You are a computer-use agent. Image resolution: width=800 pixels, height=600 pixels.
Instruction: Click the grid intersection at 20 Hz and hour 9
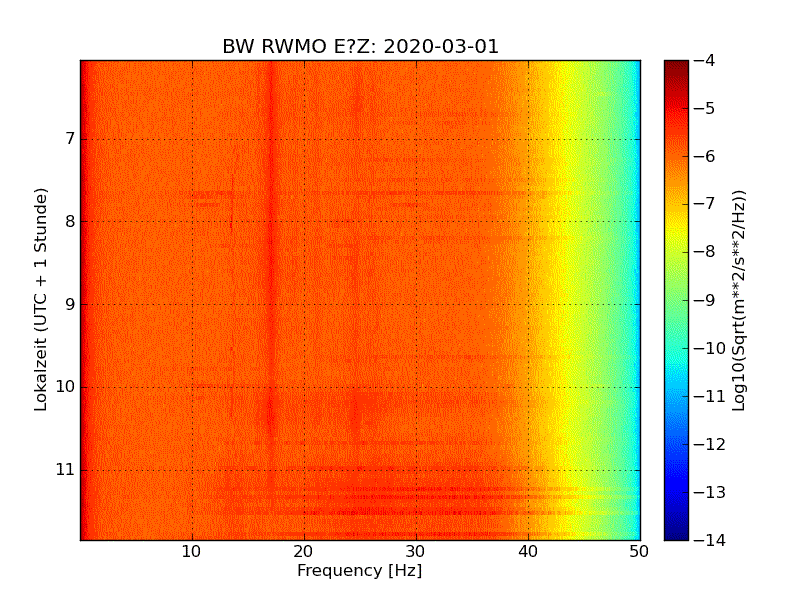pyautogui.click(x=304, y=305)
